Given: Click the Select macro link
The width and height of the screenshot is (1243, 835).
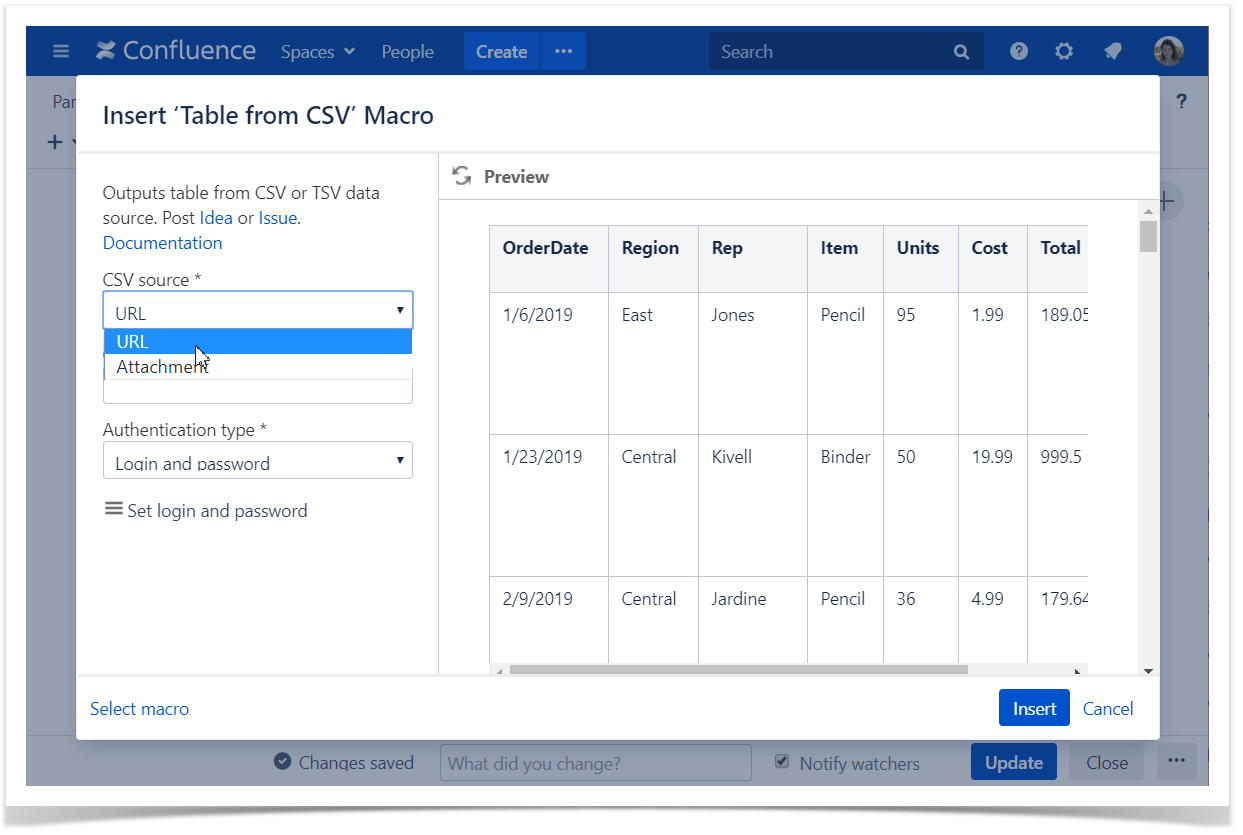Looking at the screenshot, I should pyautogui.click(x=139, y=708).
